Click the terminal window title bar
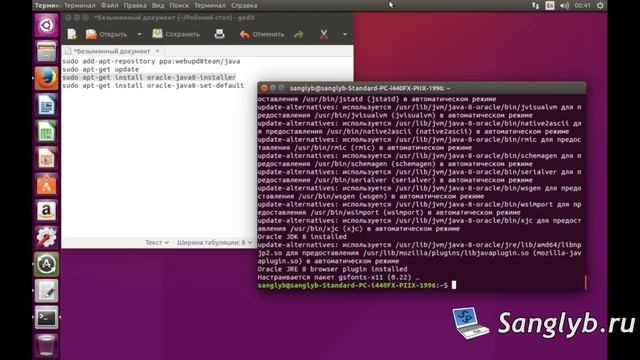The height and width of the screenshot is (360, 640). pyautogui.click(x=422, y=88)
